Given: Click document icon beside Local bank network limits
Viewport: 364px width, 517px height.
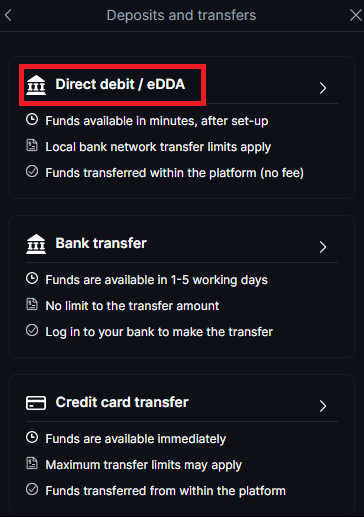Looking at the screenshot, I should (x=32, y=145).
